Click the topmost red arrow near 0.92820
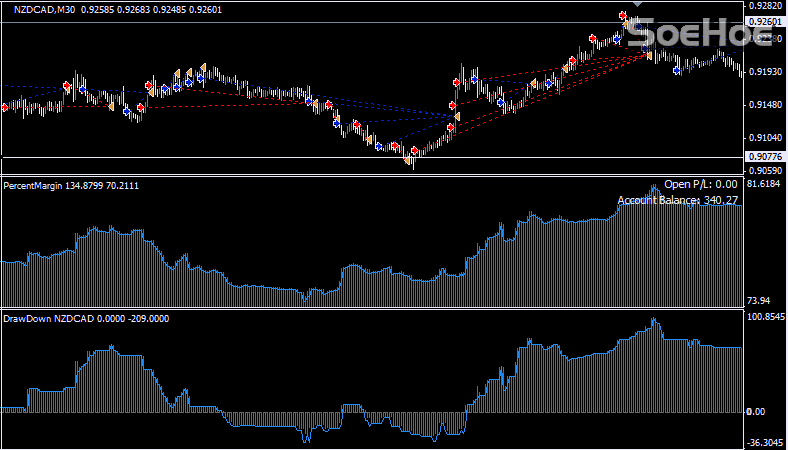This screenshot has width=788, height=450. (623, 16)
